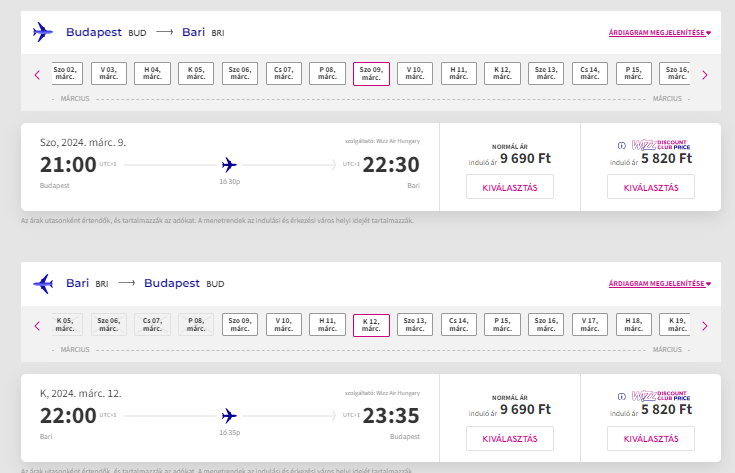The image size is (735, 473).
Task: Select return date K 12. márc.
Action: [371, 325]
